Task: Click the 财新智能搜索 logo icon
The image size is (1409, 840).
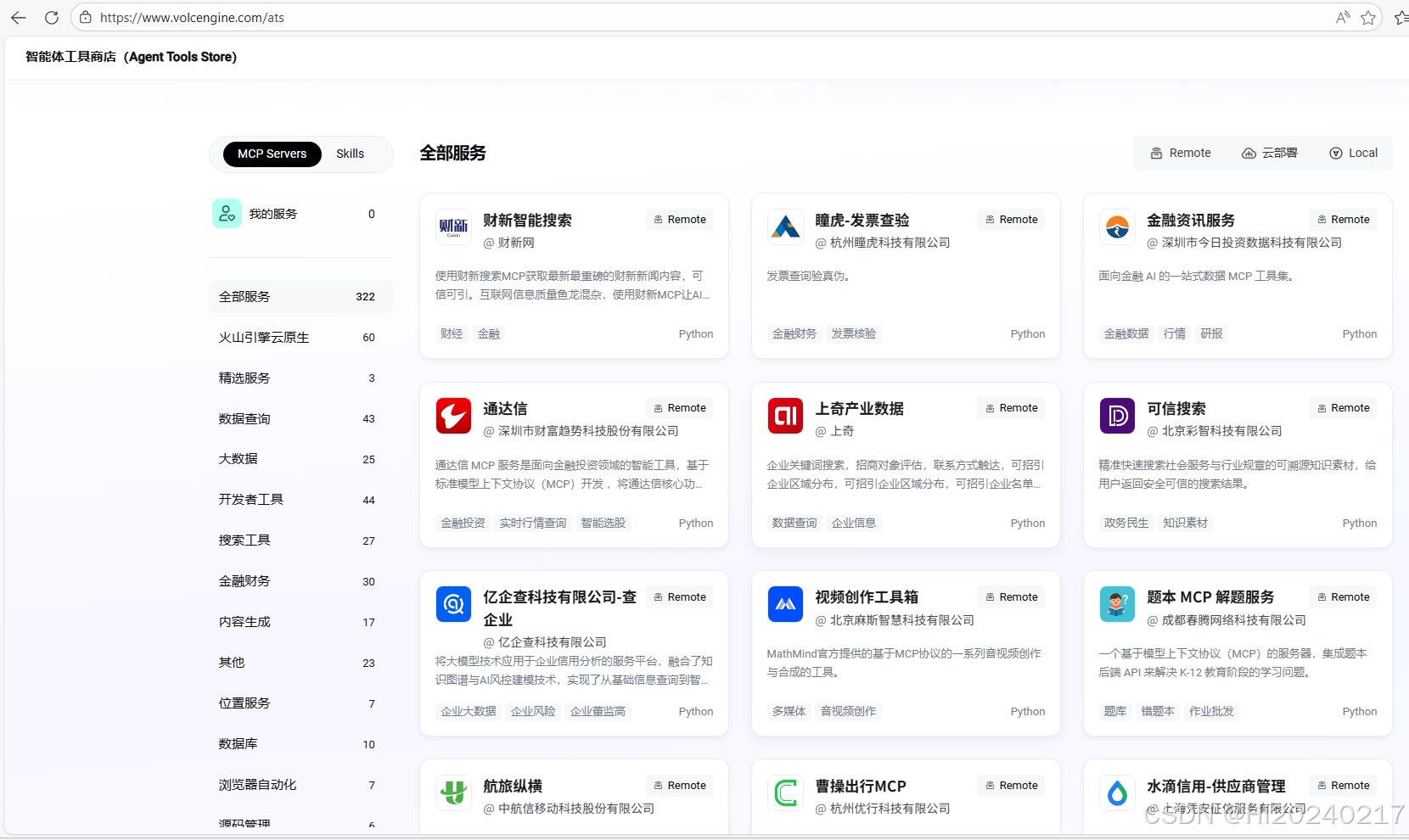Action: (453, 227)
